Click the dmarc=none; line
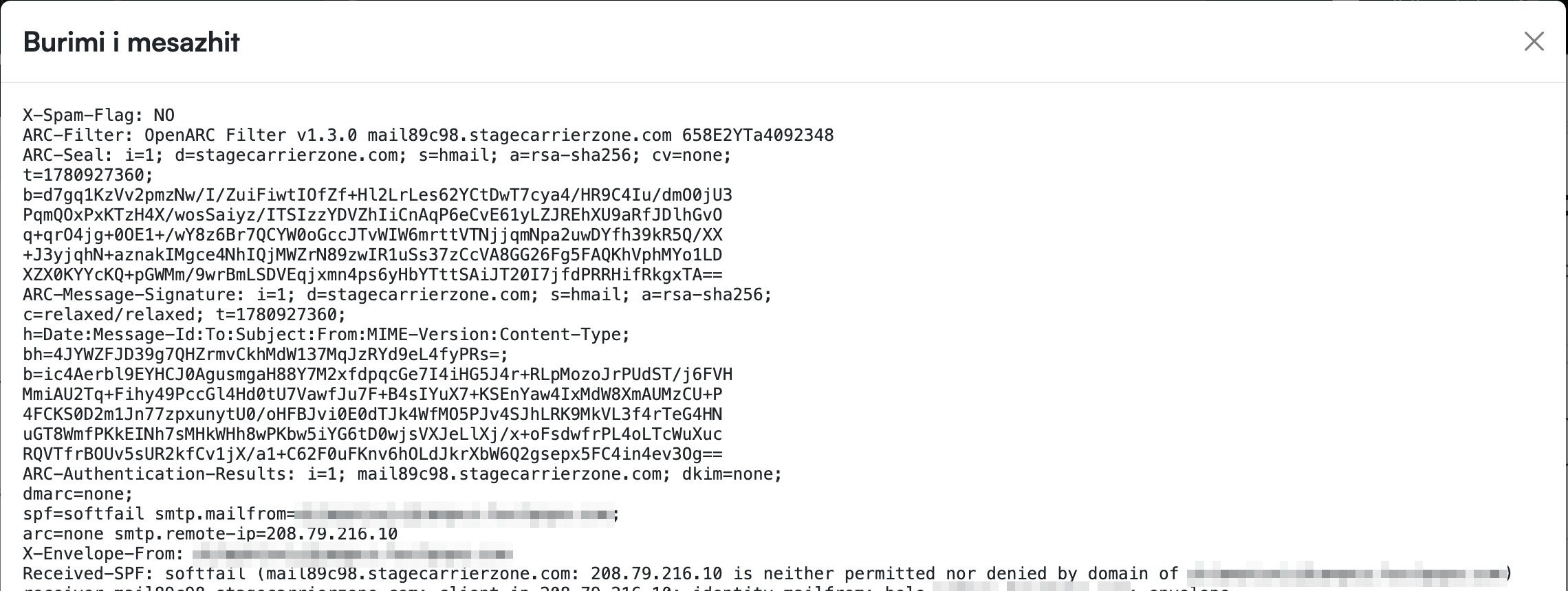The width and height of the screenshot is (1568, 591). click(x=78, y=493)
